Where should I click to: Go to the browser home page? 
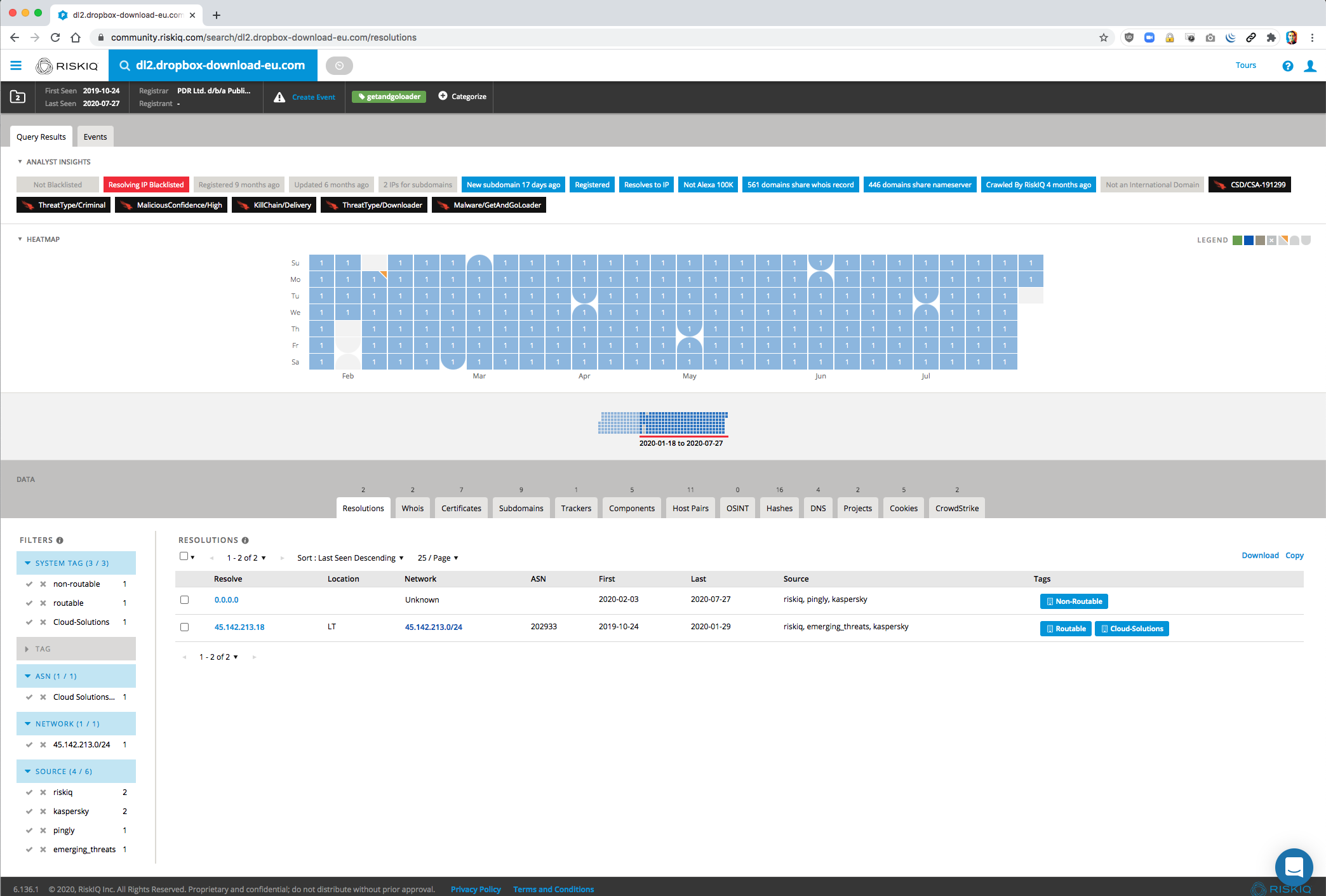pos(76,37)
